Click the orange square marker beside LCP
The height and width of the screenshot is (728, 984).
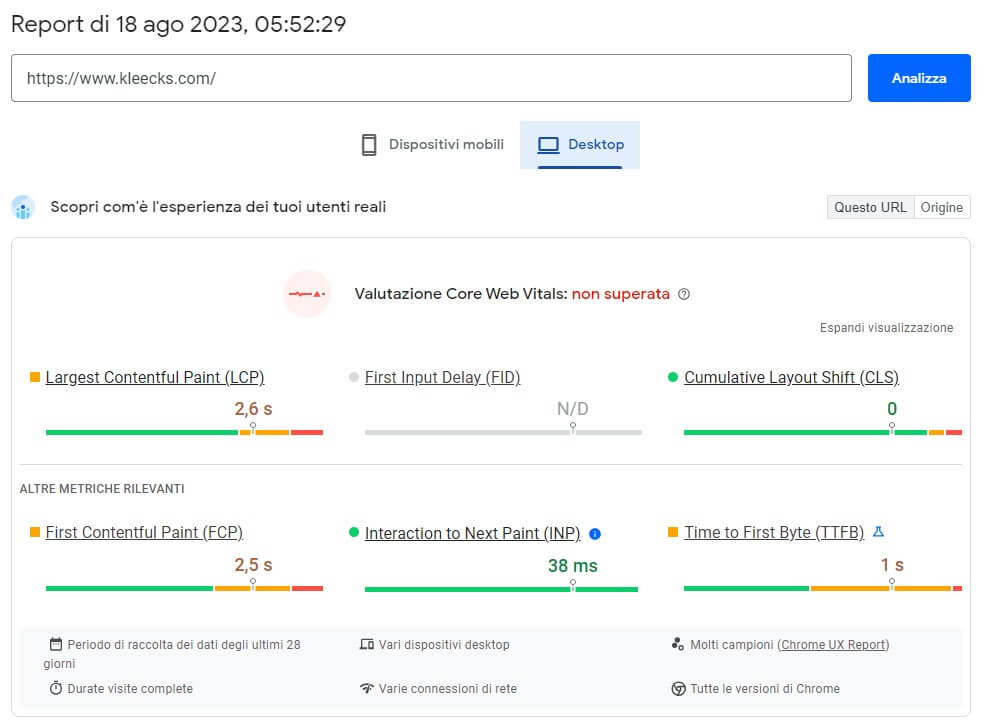click(35, 377)
